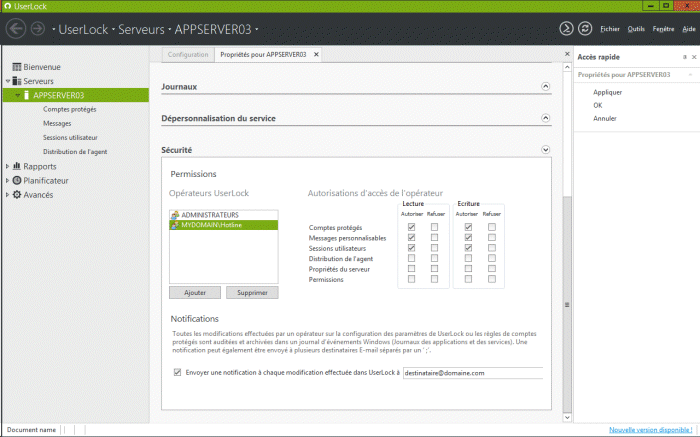
Task: Open Messages in the tree
Action: 57,123
